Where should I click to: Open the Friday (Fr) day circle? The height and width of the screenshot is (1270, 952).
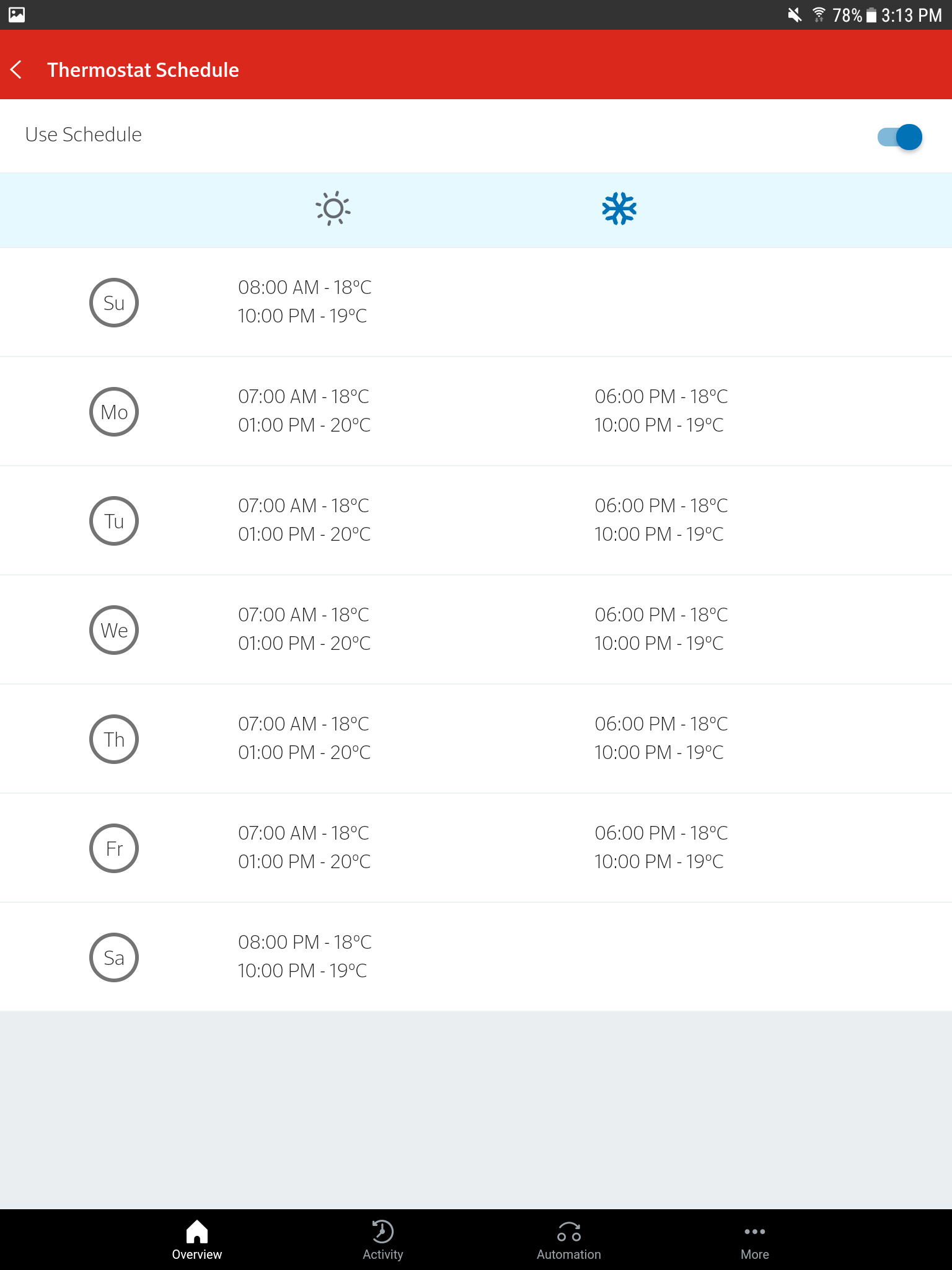click(x=114, y=848)
